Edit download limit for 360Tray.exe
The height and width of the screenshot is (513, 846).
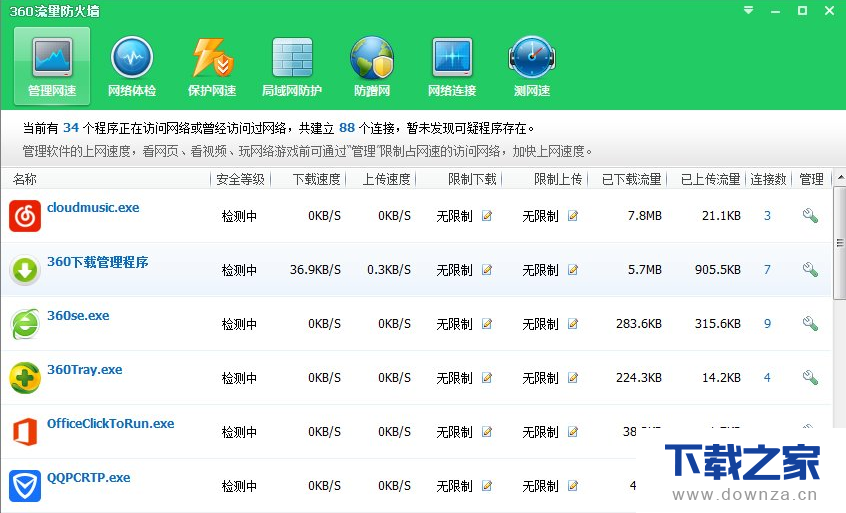click(x=487, y=378)
